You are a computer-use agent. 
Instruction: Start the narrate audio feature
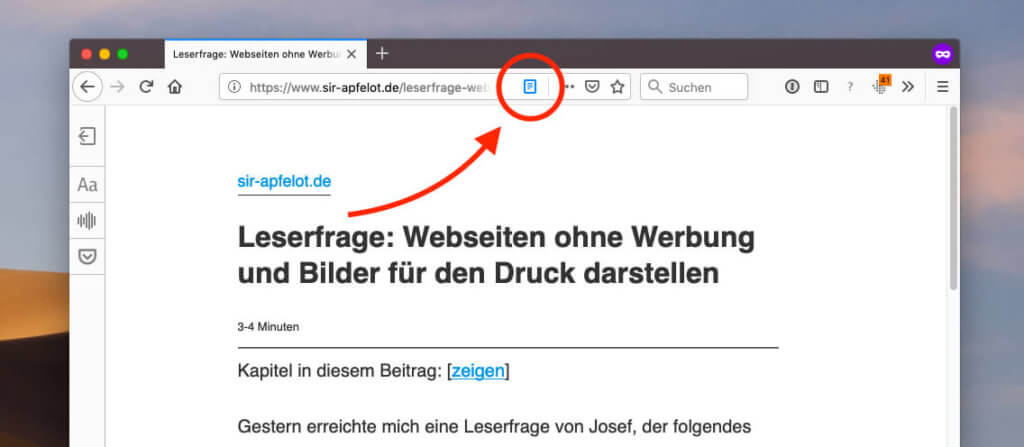pyautogui.click(x=88, y=221)
